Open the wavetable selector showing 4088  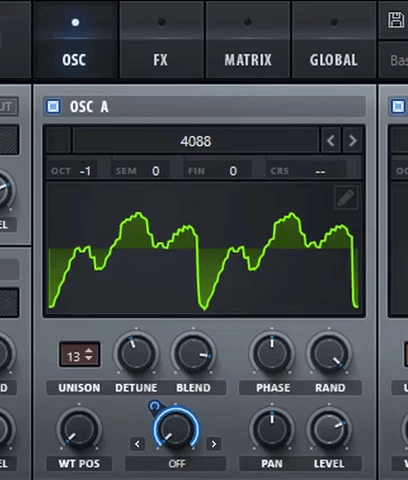tap(196, 141)
